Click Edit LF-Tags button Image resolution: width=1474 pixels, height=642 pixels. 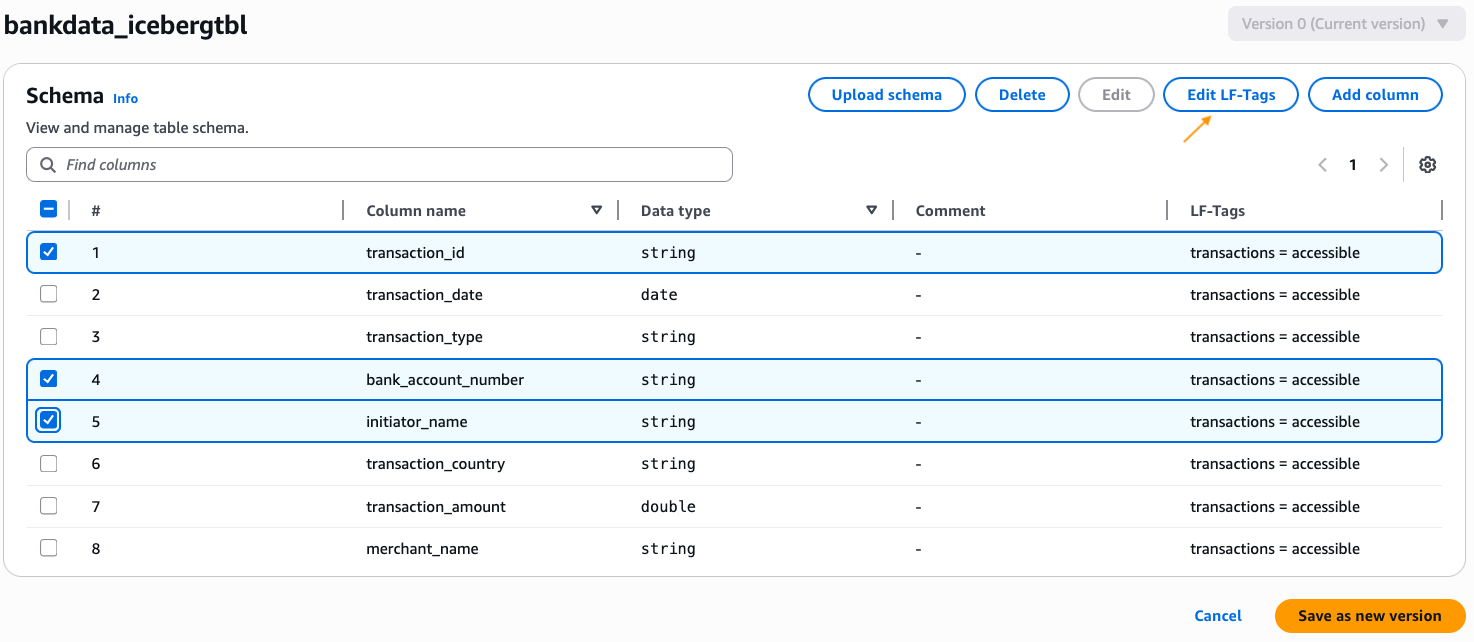pyautogui.click(x=1231, y=95)
